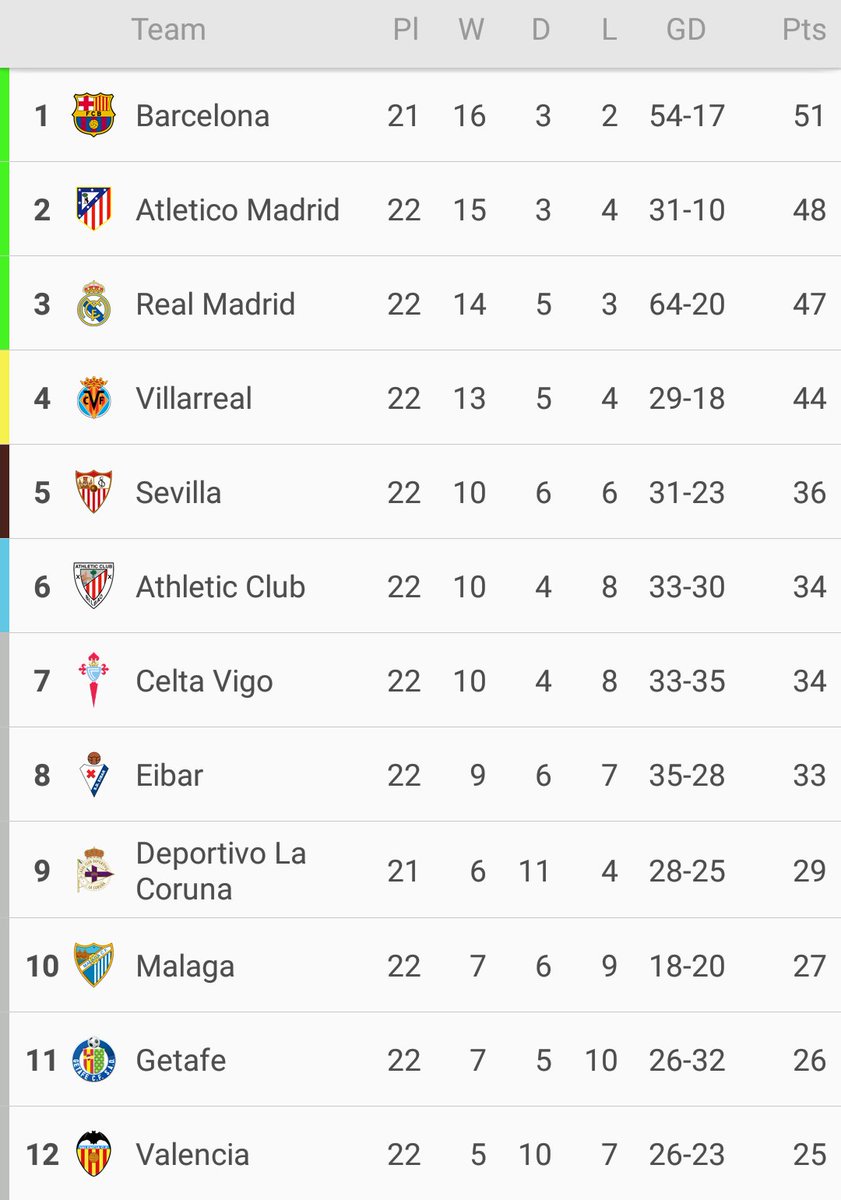The width and height of the screenshot is (841, 1200).
Task: Click the yellow qualification marker beside Villarreal
Action: coord(4,398)
